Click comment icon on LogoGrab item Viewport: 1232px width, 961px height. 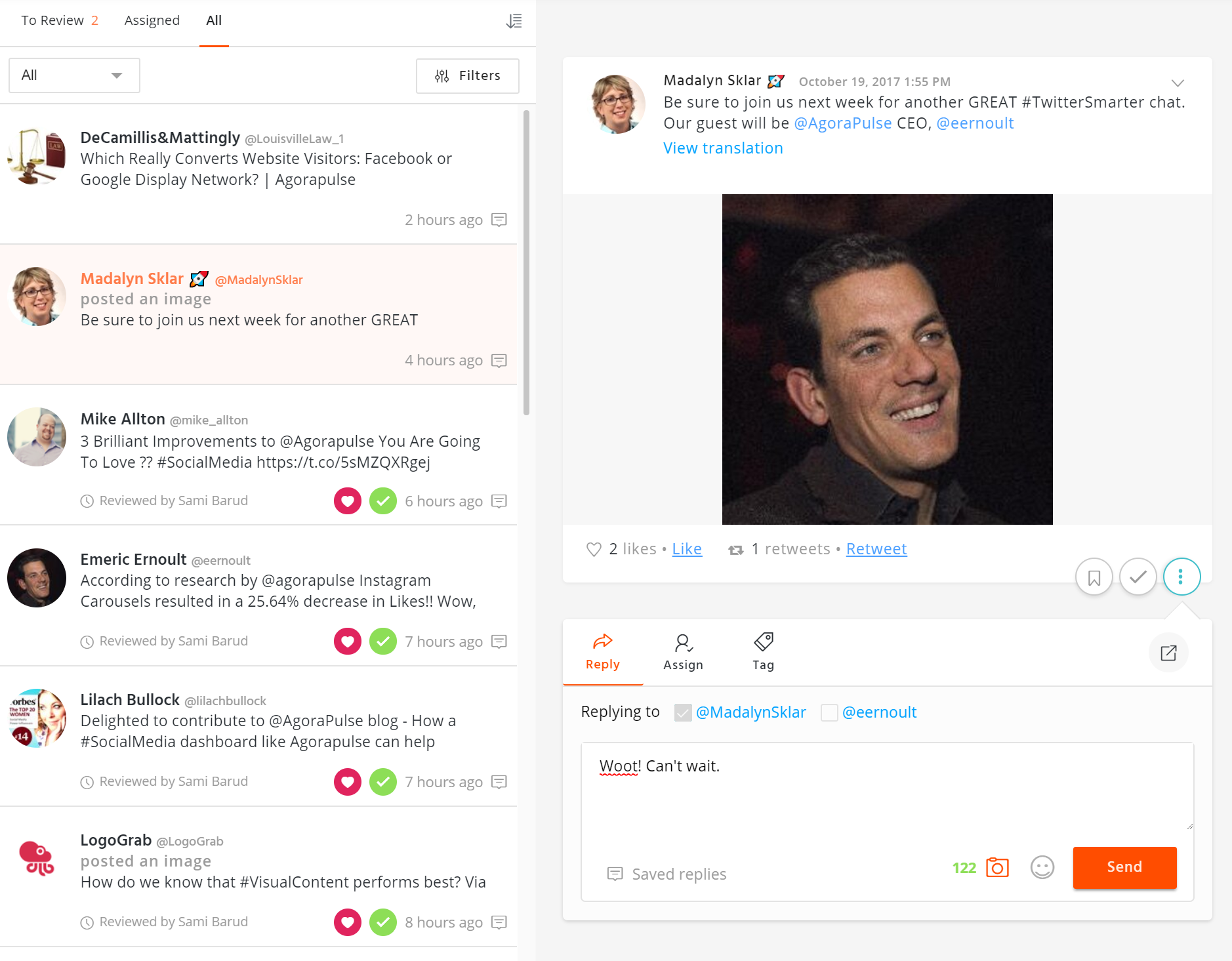tap(499, 922)
